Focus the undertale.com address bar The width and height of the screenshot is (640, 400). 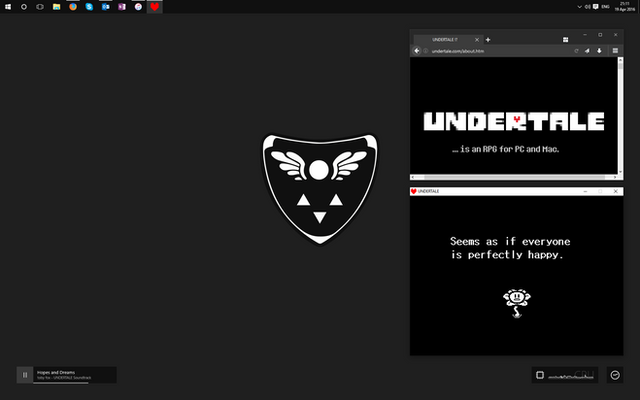tap(500, 51)
